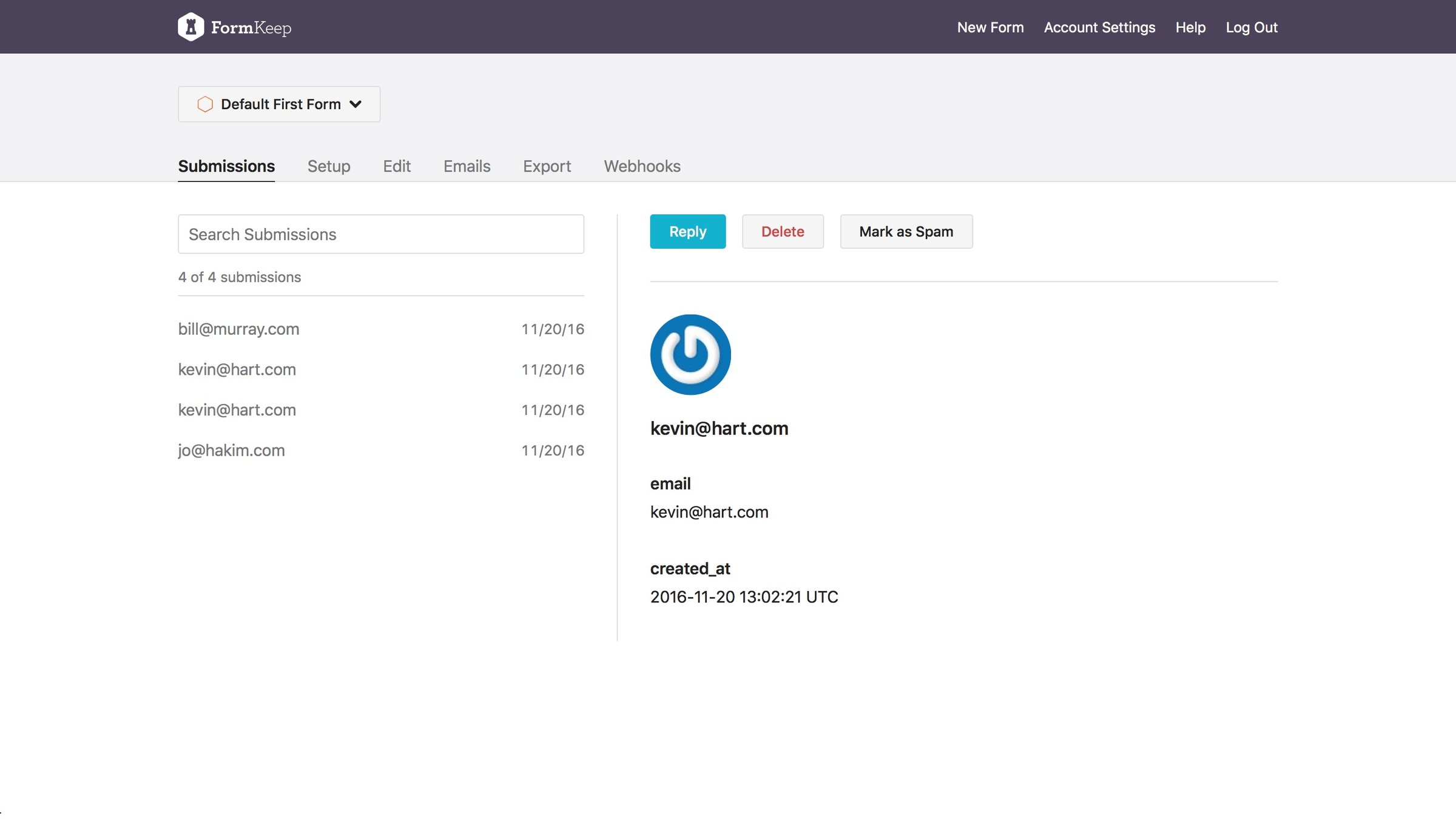
Task: Click date 11/20/16 on bill@murray.com row
Action: [553, 329]
